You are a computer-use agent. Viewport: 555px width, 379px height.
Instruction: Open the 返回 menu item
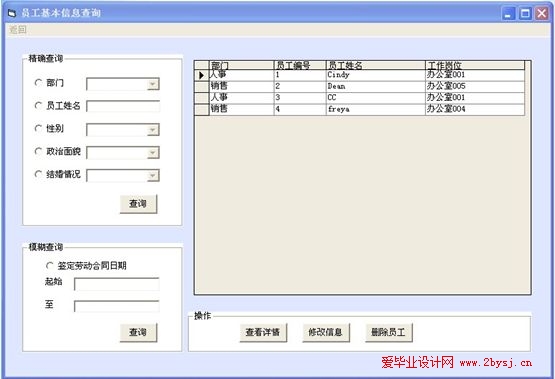[18, 30]
